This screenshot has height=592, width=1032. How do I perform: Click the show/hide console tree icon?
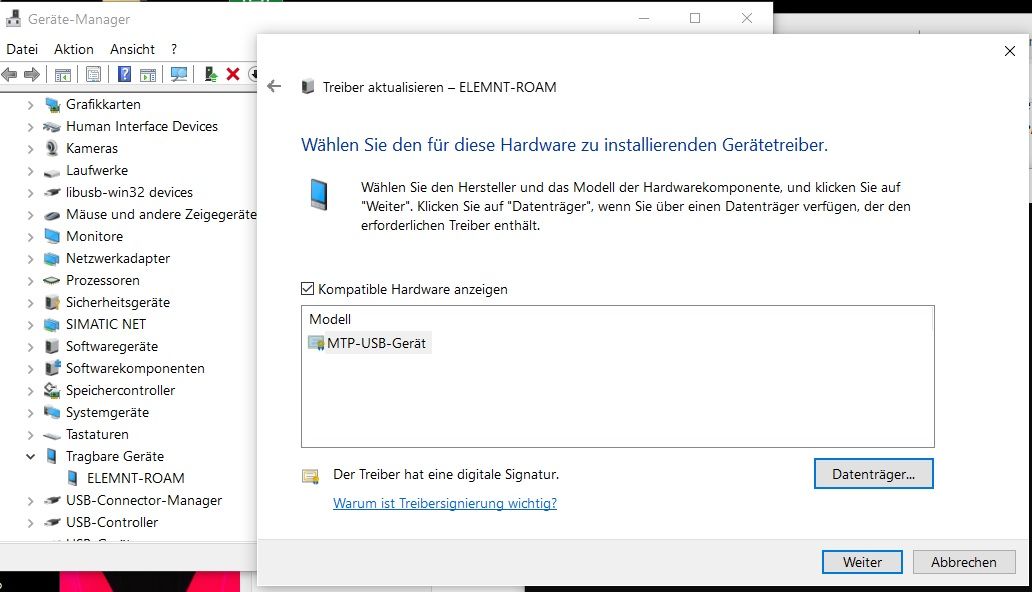click(63, 75)
